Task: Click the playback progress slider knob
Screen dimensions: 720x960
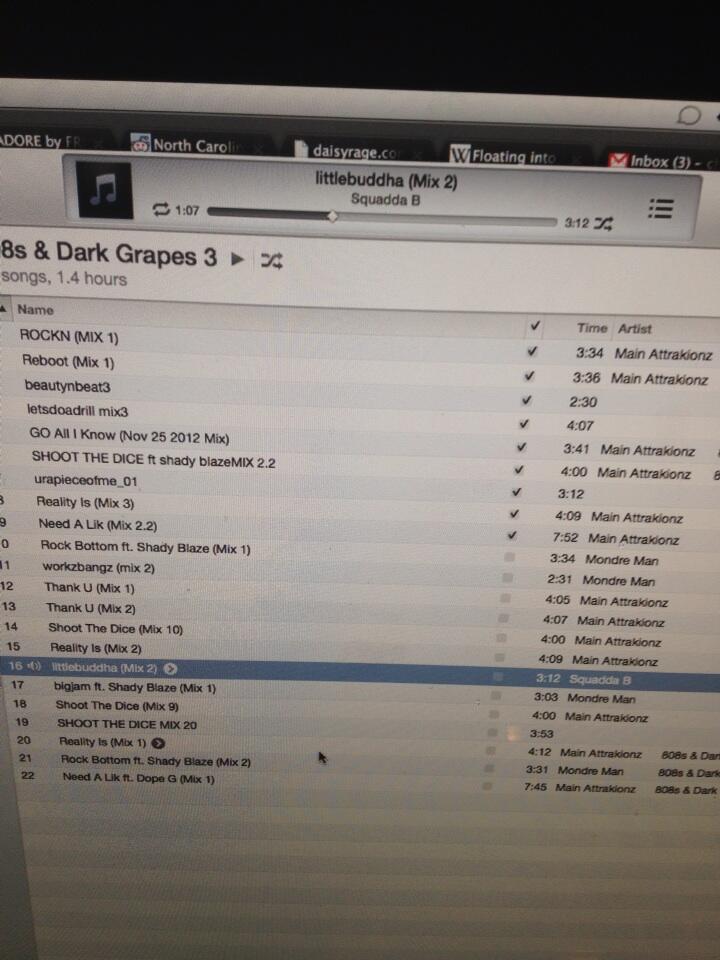Action: click(332, 216)
